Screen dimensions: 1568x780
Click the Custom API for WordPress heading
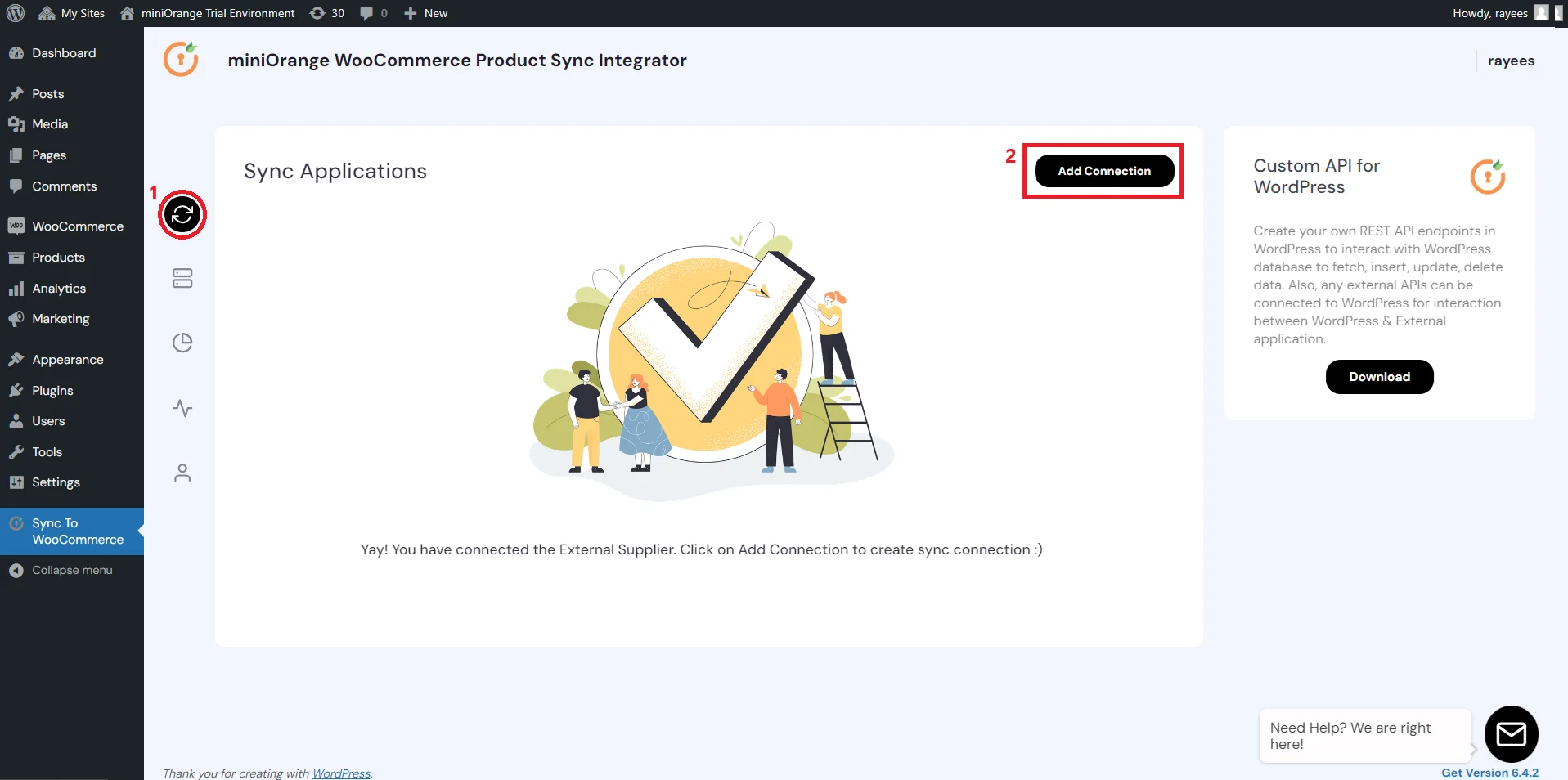click(x=1317, y=177)
